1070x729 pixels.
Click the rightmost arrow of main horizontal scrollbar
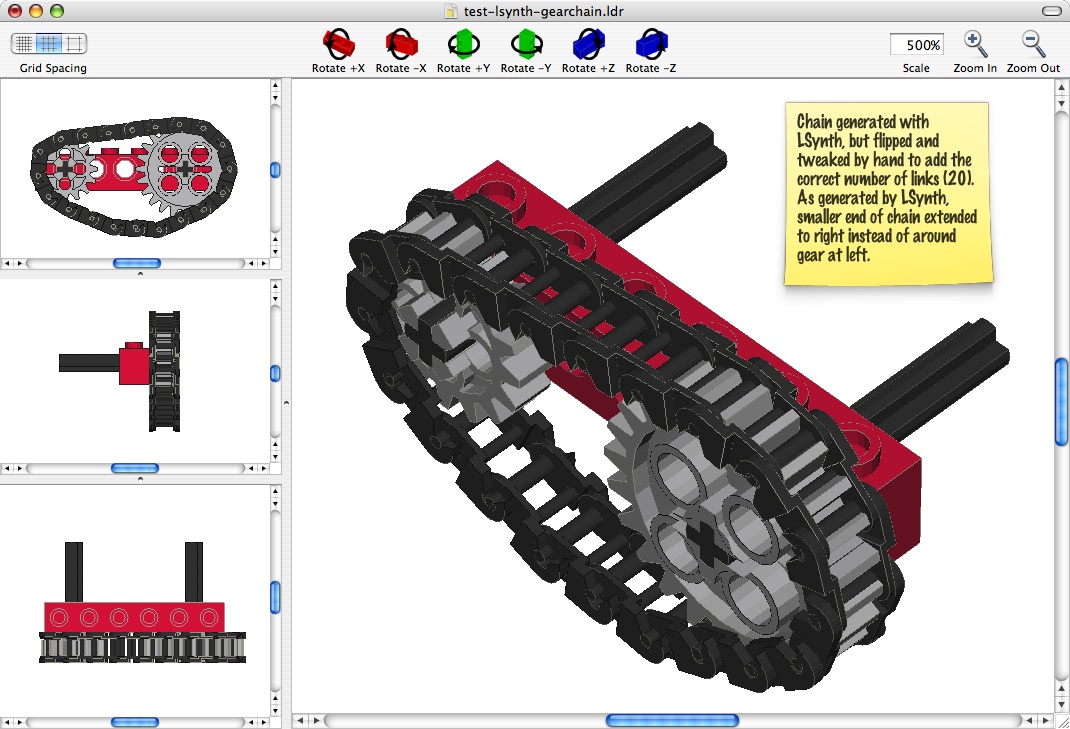pyautogui.click(x=1046, y=720)
